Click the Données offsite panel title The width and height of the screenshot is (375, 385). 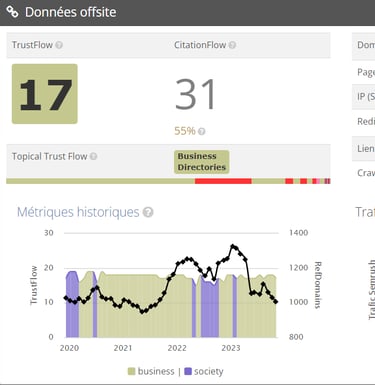coord(71,12)
